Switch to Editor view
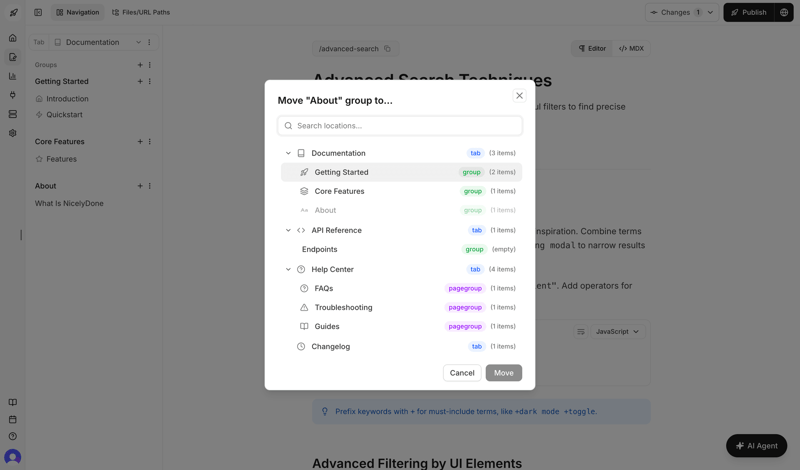The width and height of the screenshot is (800, 470). [592, 48]
